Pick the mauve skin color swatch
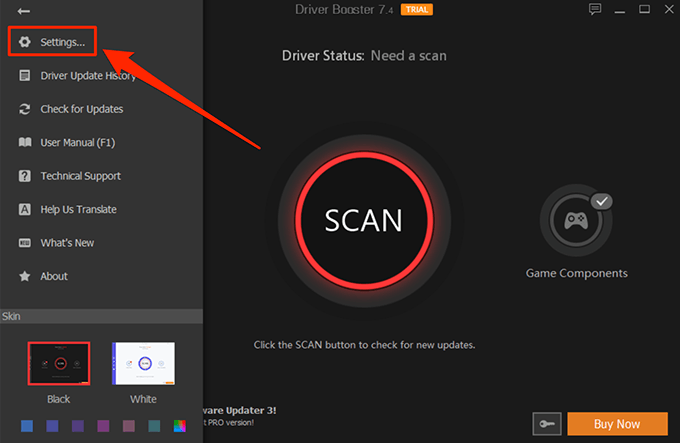The width and height of the screenshot is (680, 443). (129, 426)
